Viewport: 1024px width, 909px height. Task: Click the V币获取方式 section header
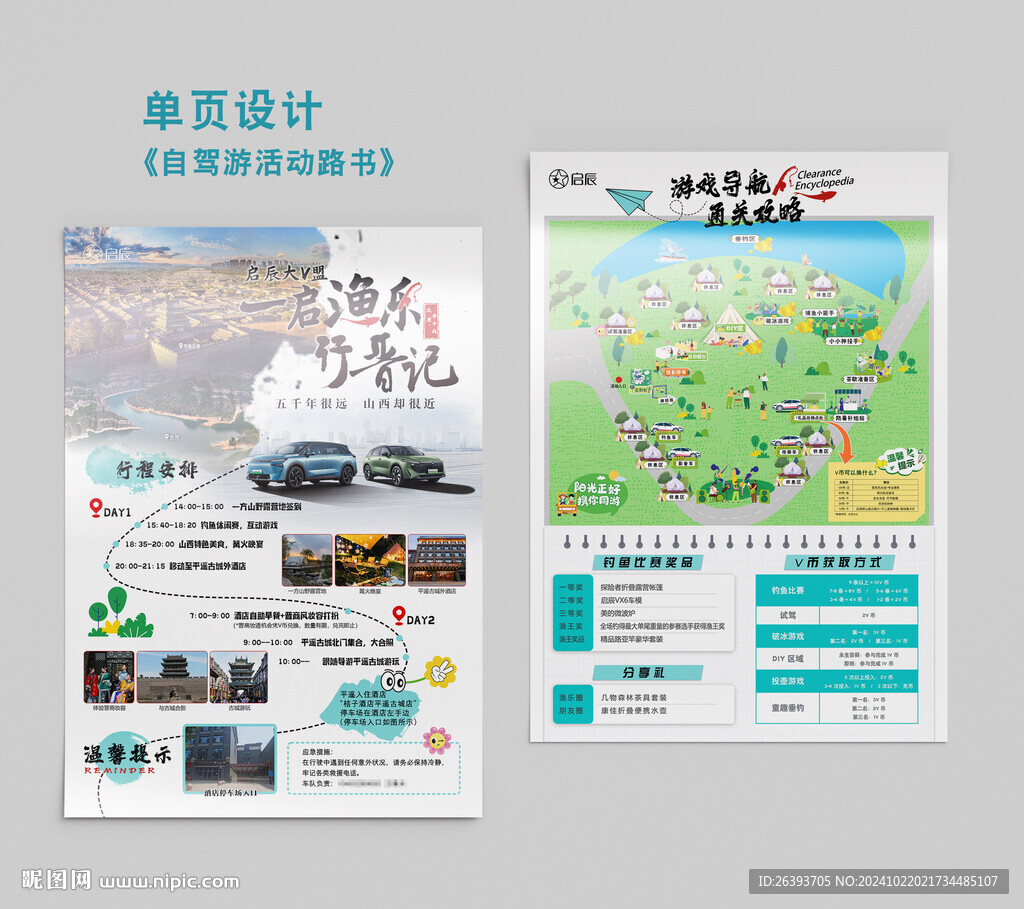[839, 562]
